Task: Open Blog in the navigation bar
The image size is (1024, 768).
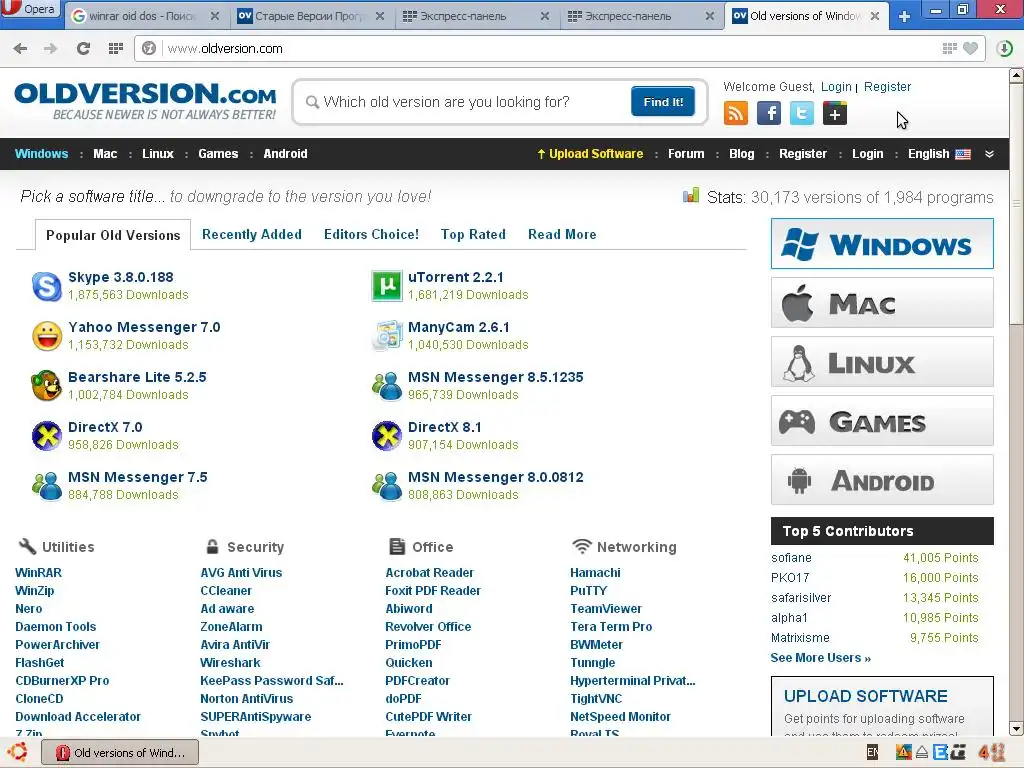Action: pos(741,154)
